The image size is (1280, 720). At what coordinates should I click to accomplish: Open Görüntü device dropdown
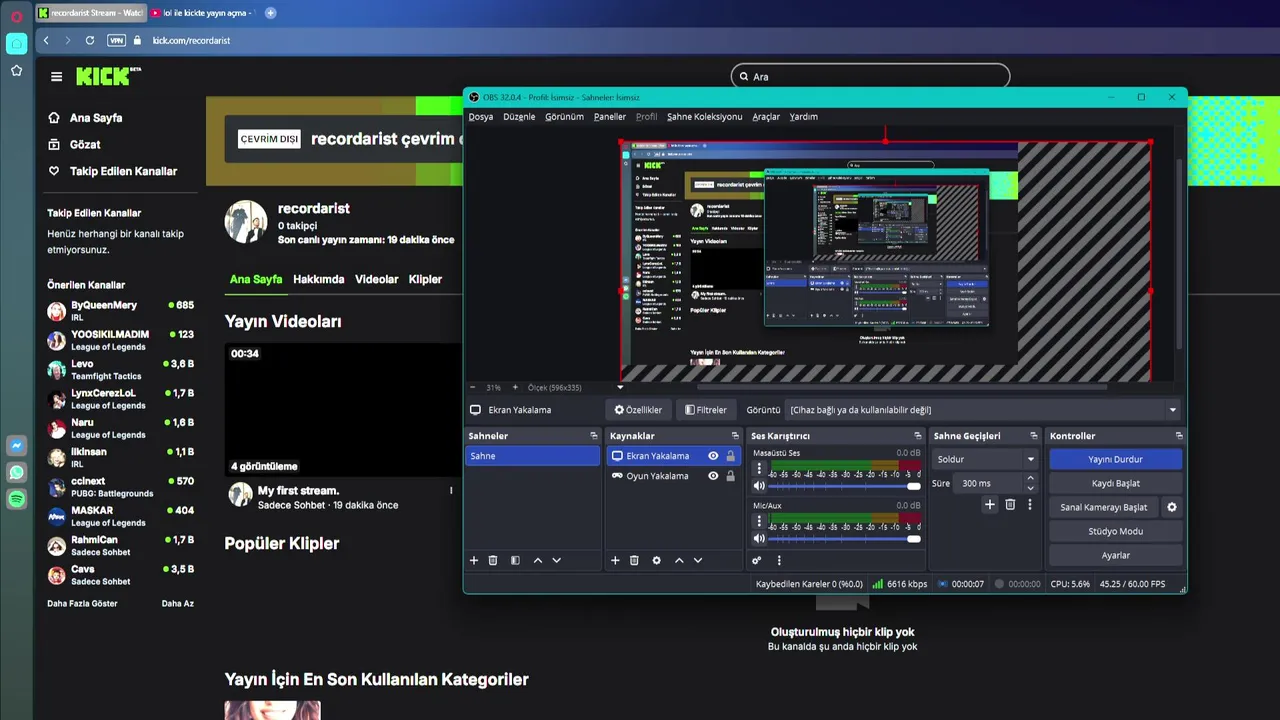point(983,410)
